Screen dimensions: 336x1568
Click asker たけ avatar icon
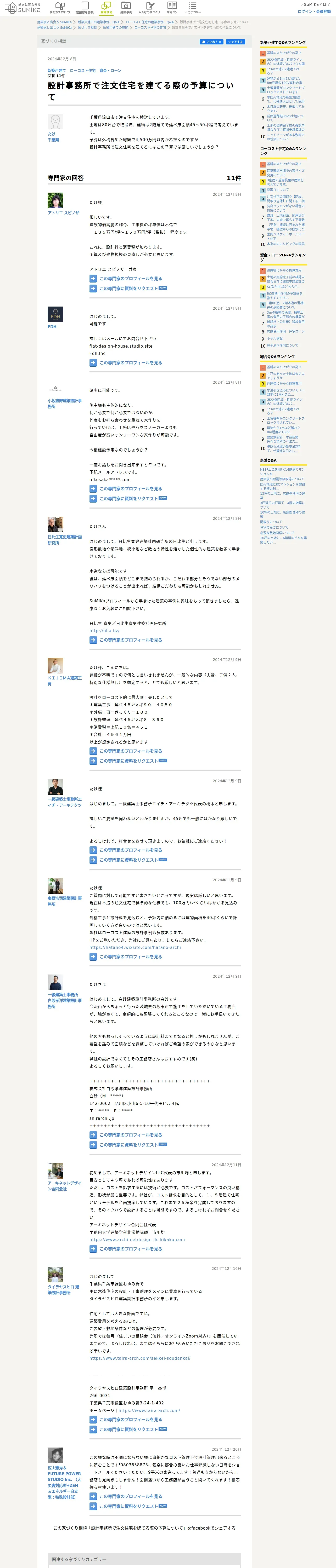tap(55, 122)
